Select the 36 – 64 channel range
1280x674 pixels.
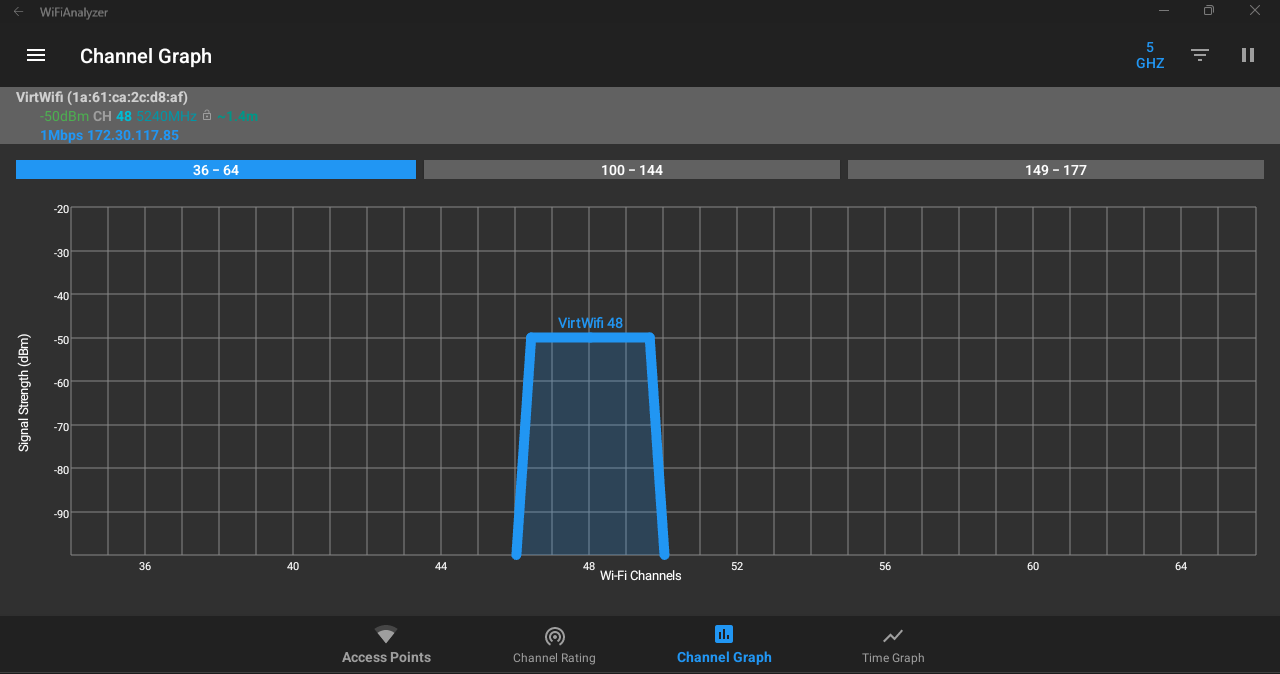(x=215, y=169)
